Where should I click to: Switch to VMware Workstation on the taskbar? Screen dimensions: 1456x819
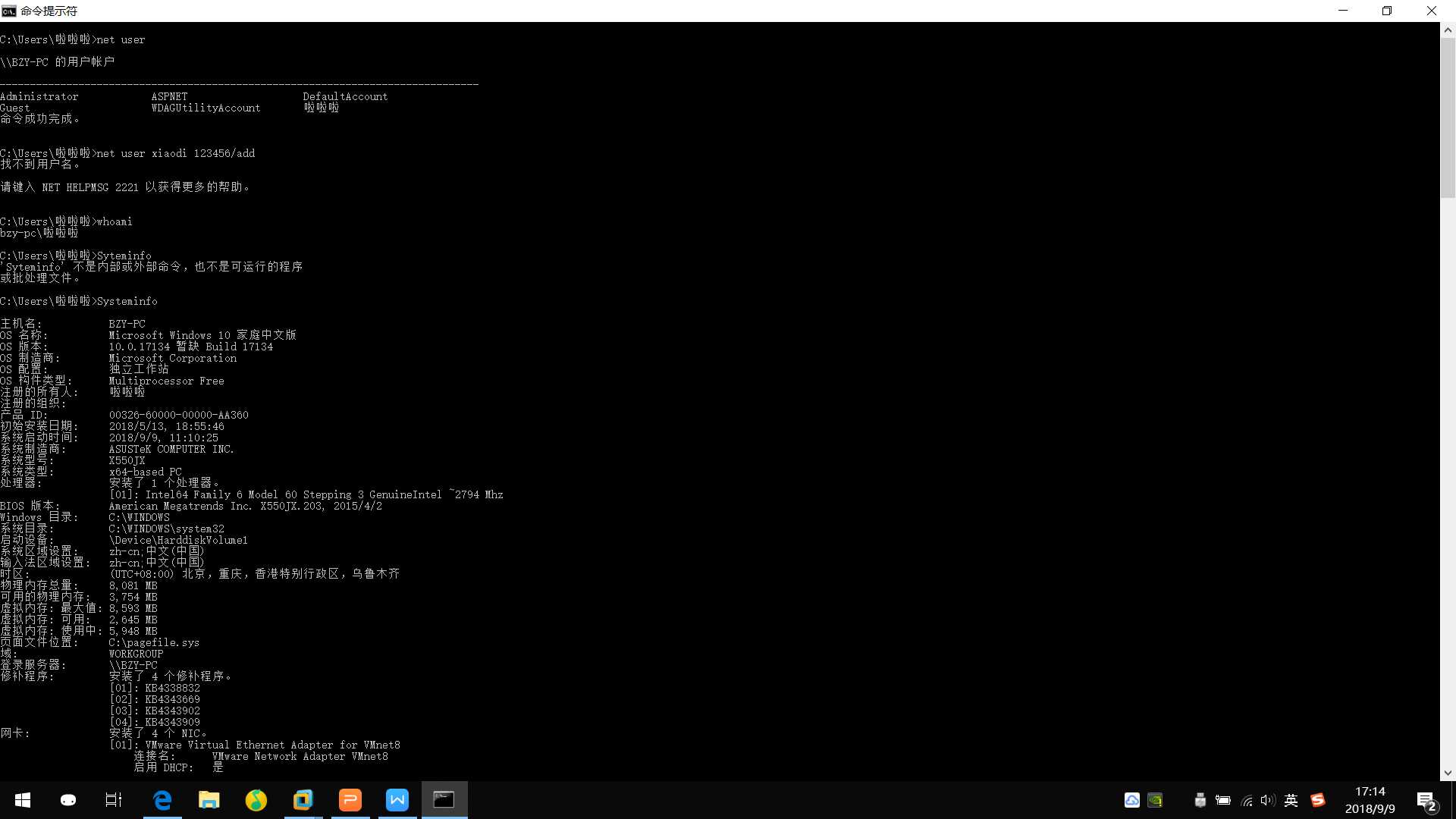click(x=303, y=800)
